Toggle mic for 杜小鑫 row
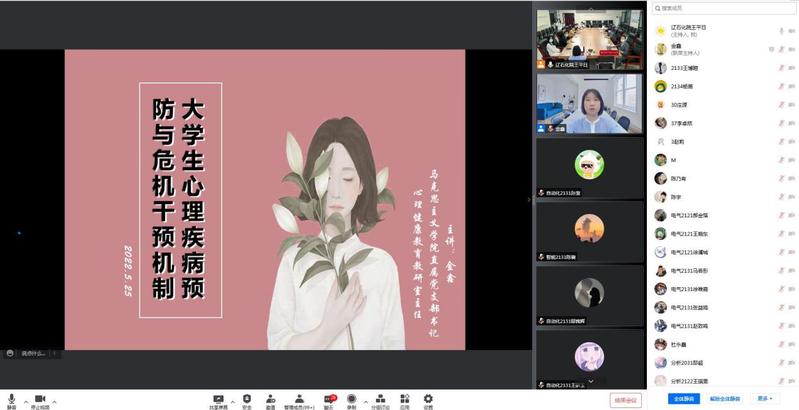The height and width of the screenshot is (410, 799). (781, 344)
